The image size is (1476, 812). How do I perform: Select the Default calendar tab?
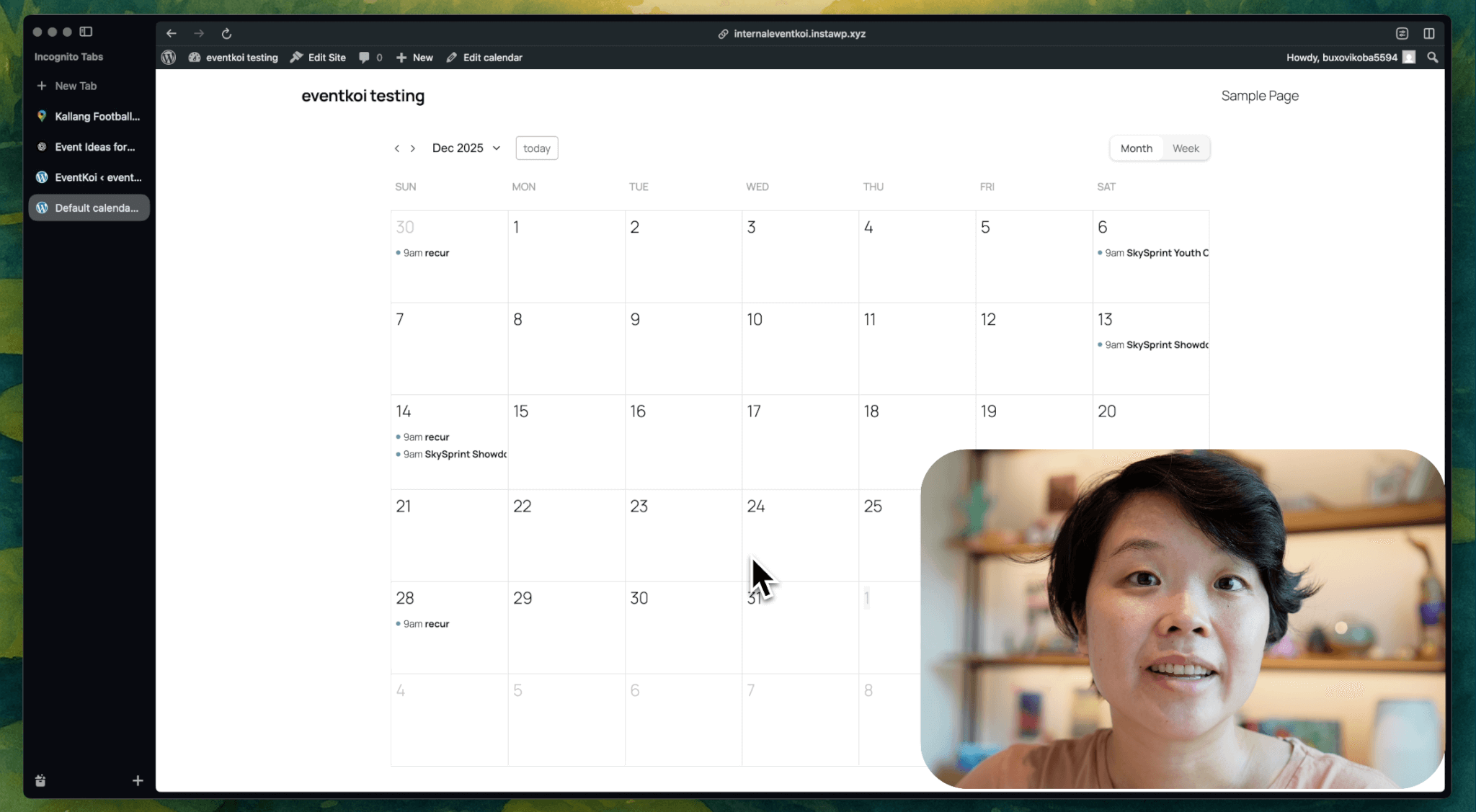point(89,208)
